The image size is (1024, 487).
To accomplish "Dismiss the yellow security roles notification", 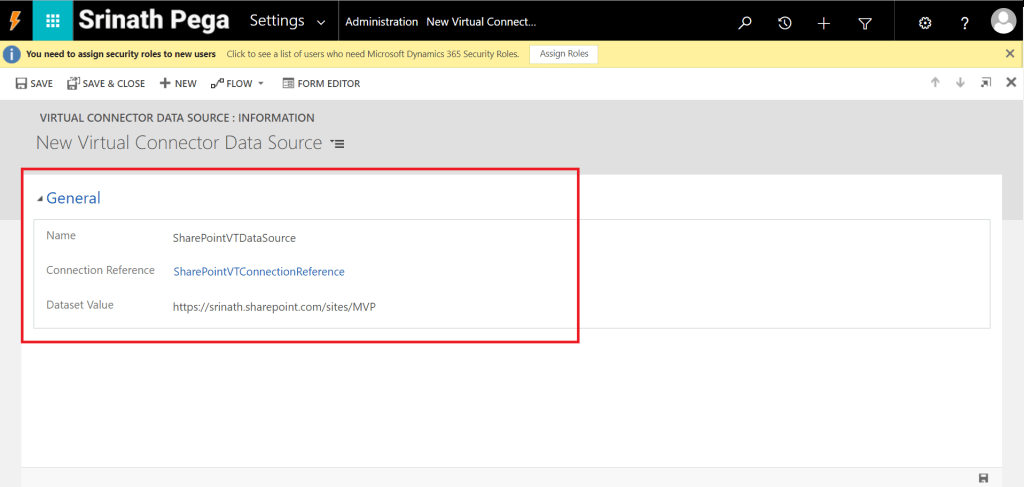I will pos(1010,54).
